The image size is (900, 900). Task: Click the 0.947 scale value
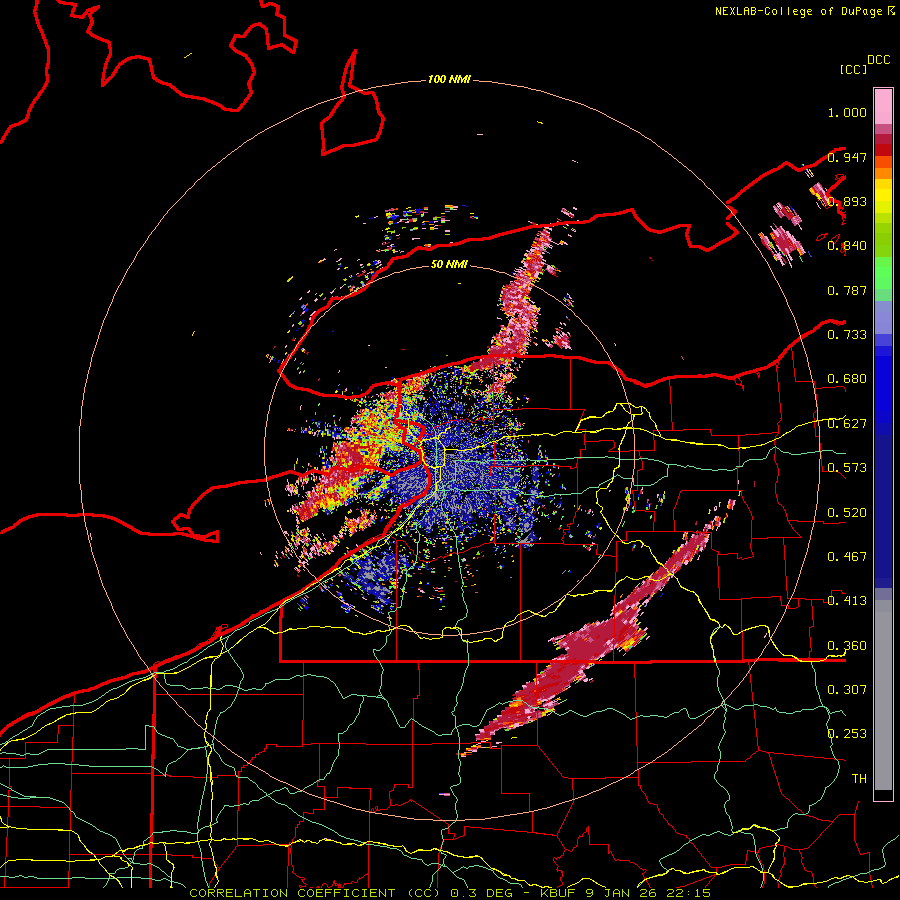[x=847, y=157]
